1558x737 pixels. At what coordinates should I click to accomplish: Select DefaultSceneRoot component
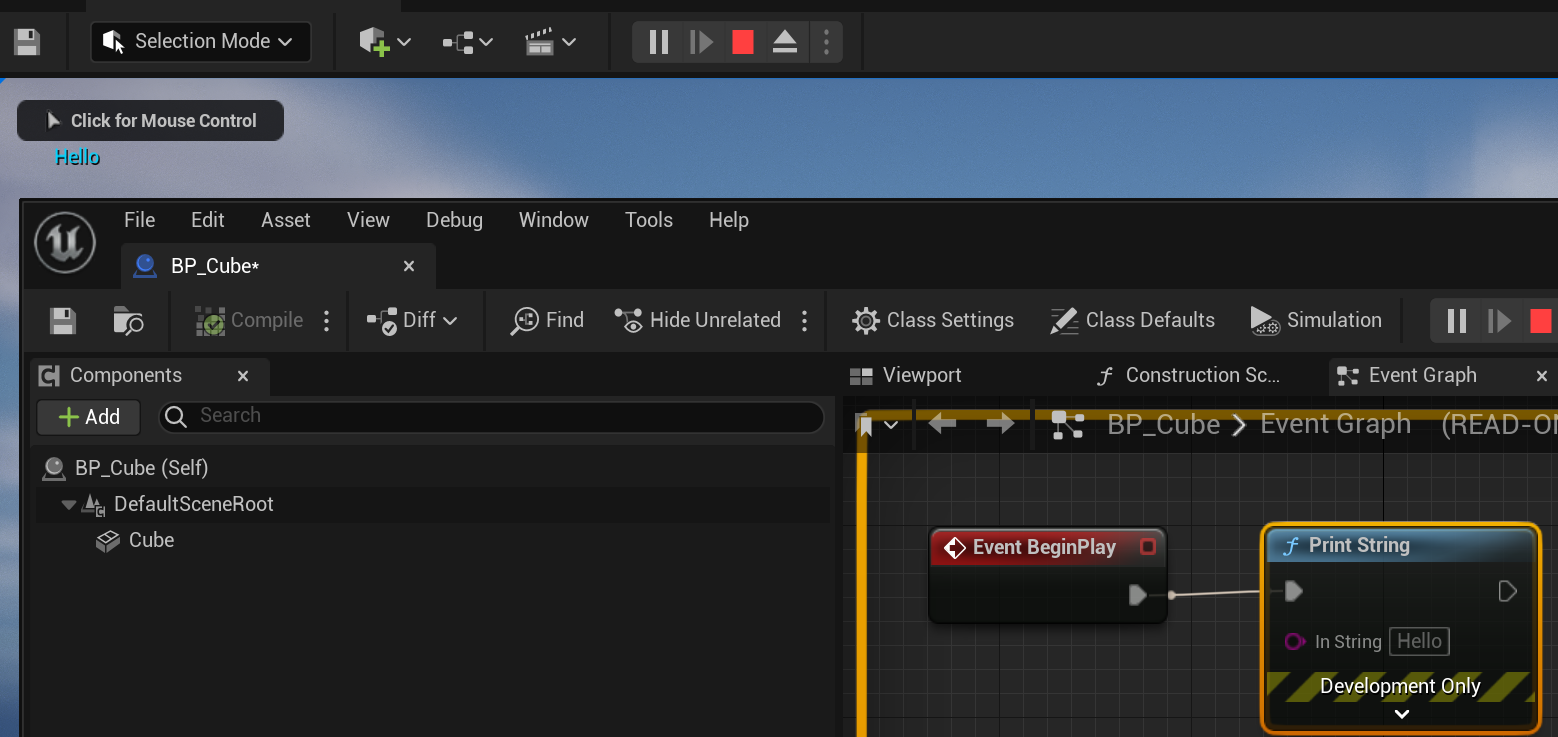tap(193, 504)
